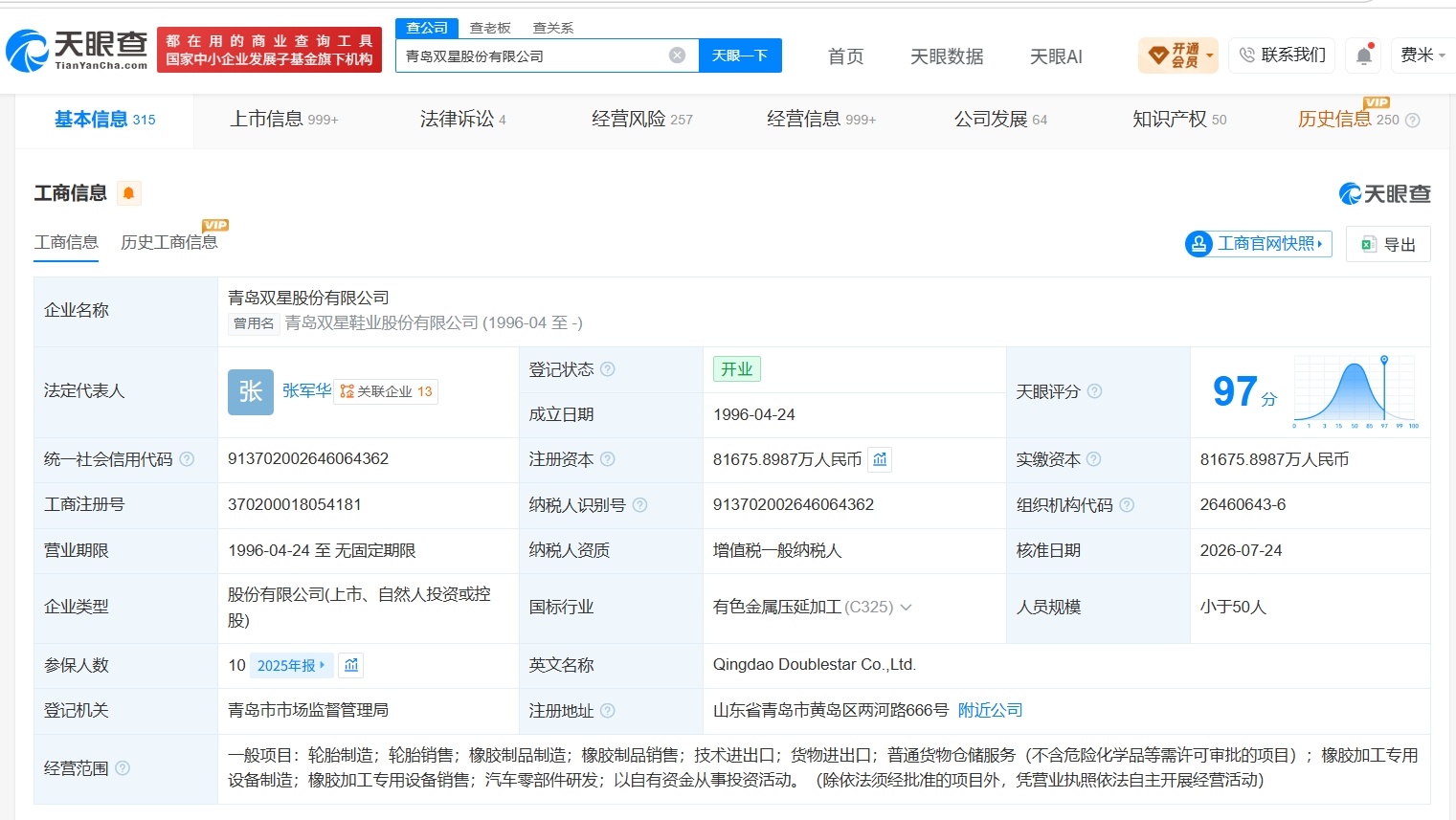Open the 经营信息 tab
Viewport: 1456px width, 820px height.
820,120
